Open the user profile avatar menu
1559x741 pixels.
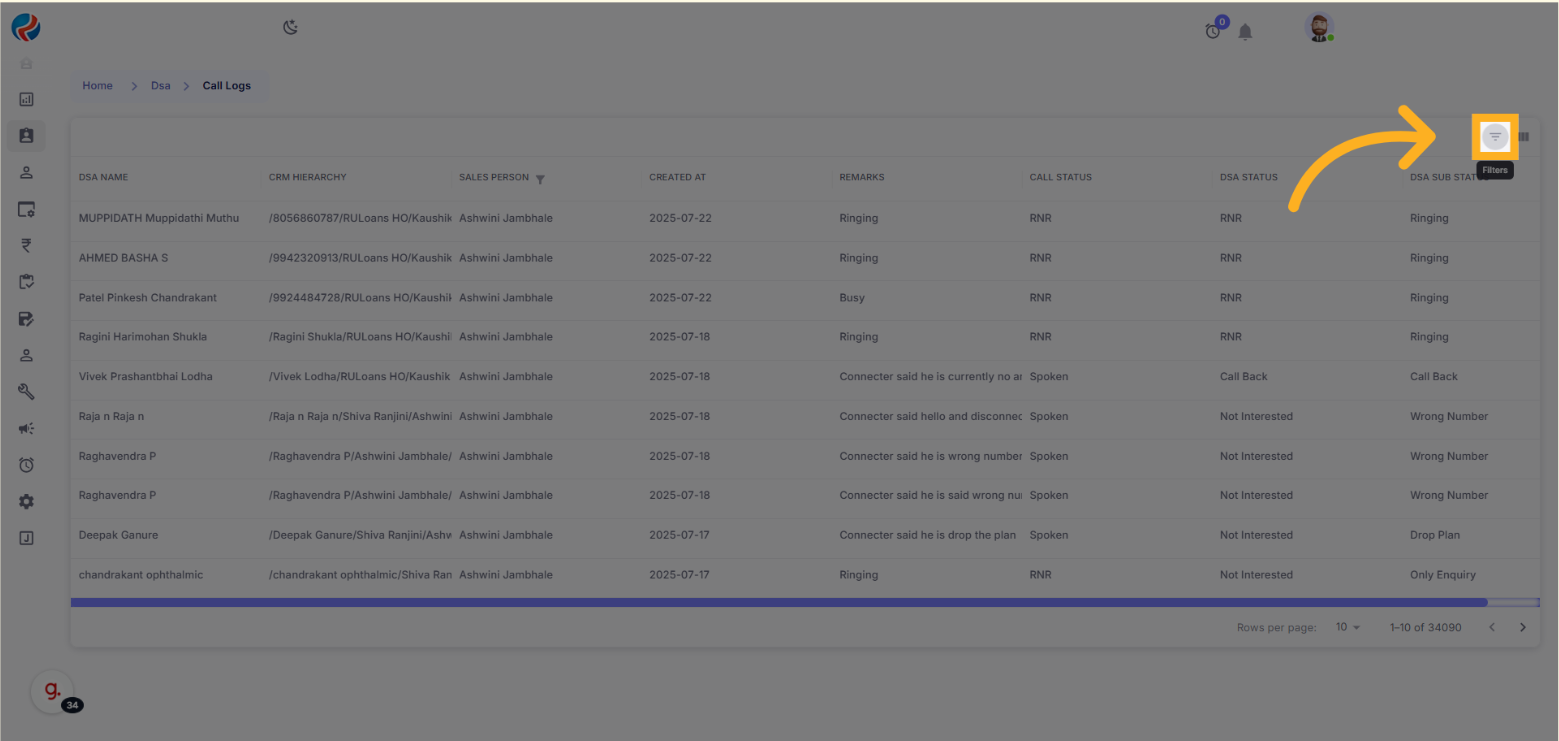point(1320,28)
